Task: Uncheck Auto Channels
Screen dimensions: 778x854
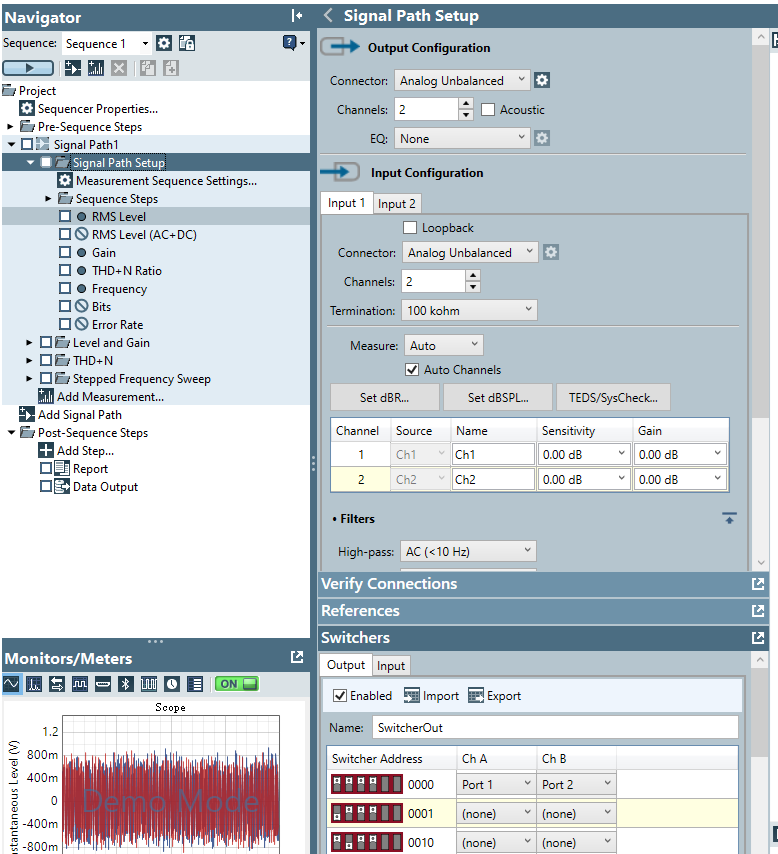Action: (x=412, y=369)
